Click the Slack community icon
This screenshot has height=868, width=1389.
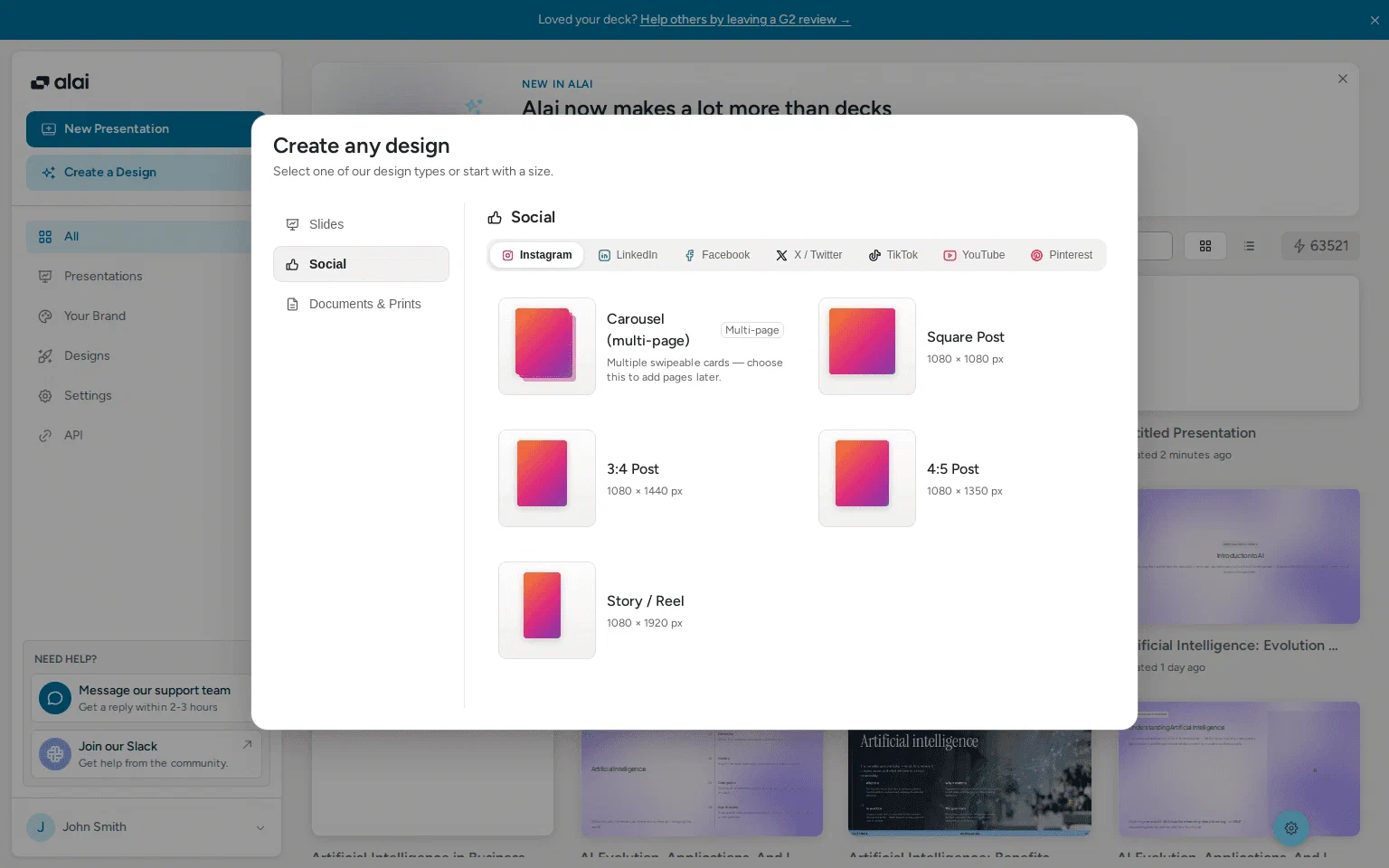55,754
